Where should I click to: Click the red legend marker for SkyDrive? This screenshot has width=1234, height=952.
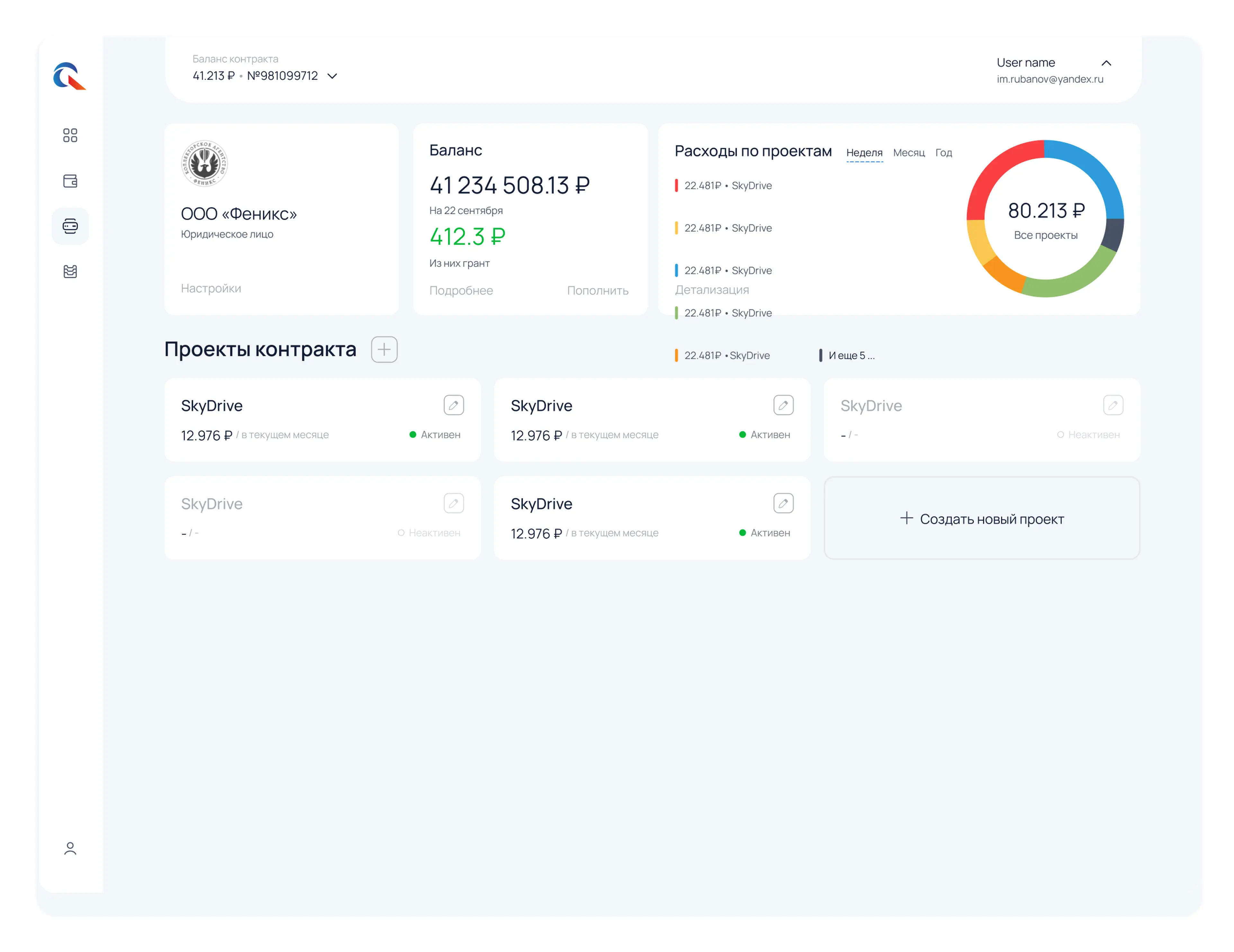(676, 186)
